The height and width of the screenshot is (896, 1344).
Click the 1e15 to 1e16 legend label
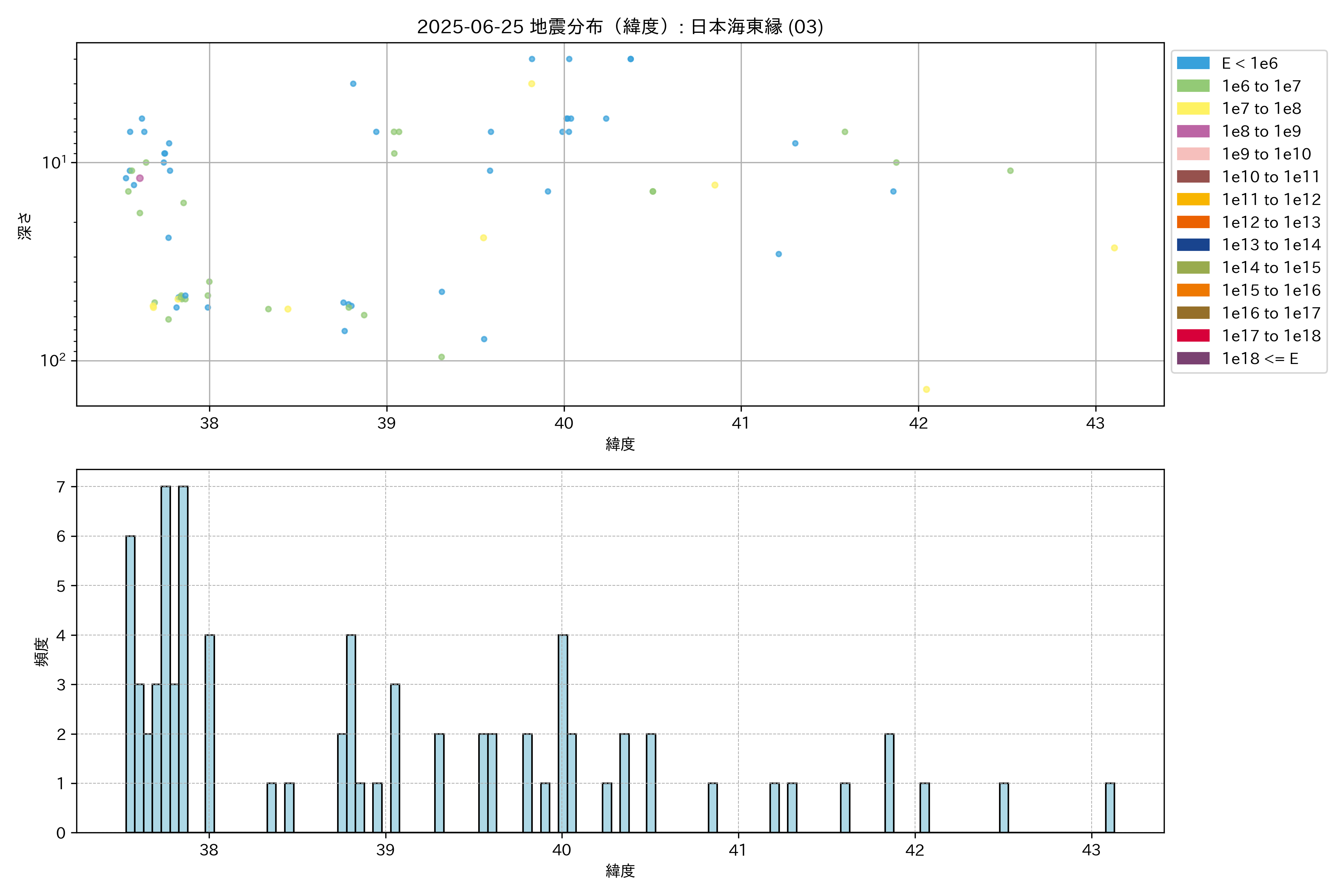click(x=1271, y=290)
